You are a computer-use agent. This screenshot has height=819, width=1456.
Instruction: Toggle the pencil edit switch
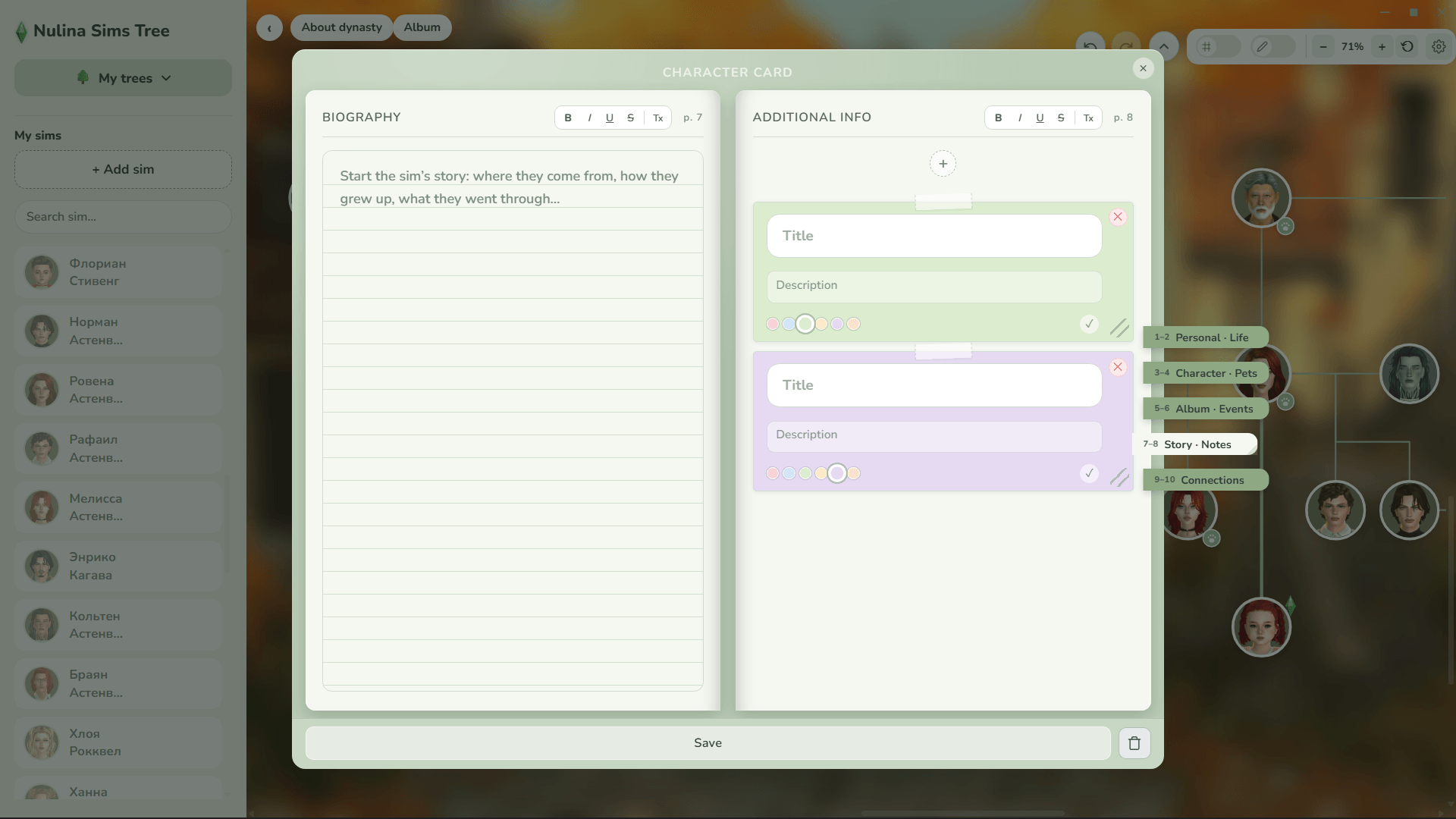[1273, 46]
